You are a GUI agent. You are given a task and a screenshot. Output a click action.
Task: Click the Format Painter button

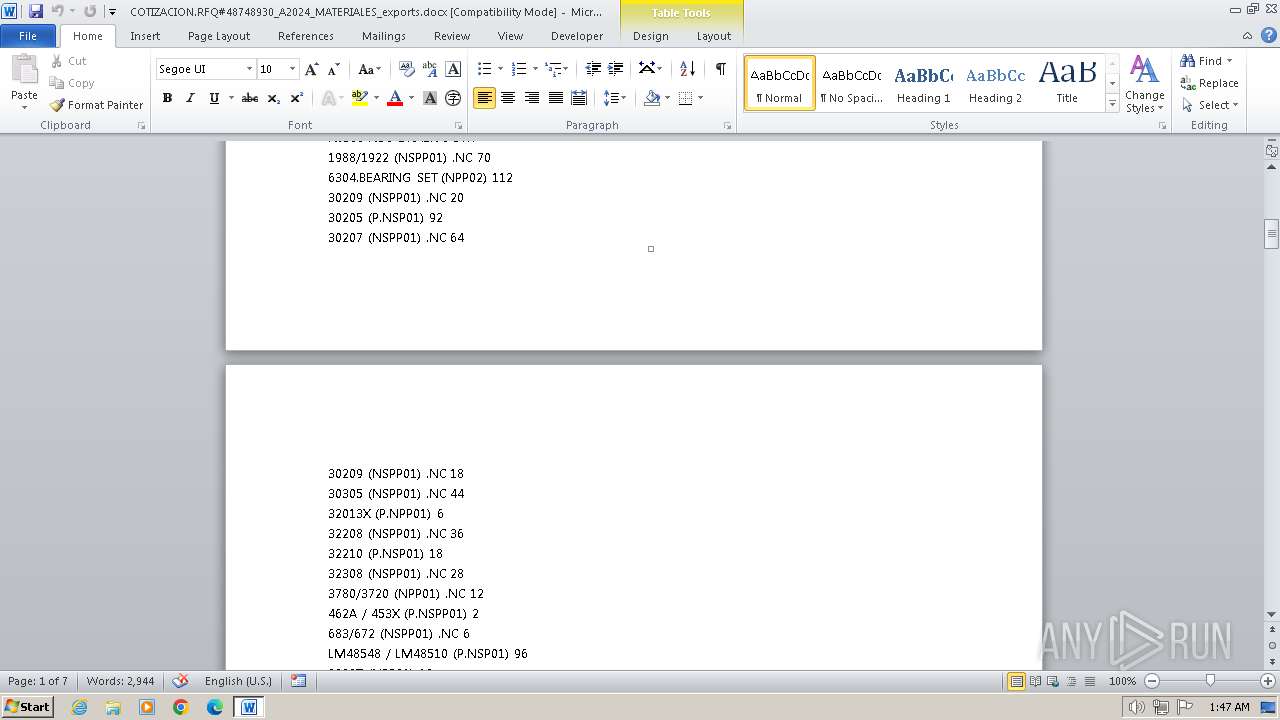pyautogui.click(x=97, y=105)
